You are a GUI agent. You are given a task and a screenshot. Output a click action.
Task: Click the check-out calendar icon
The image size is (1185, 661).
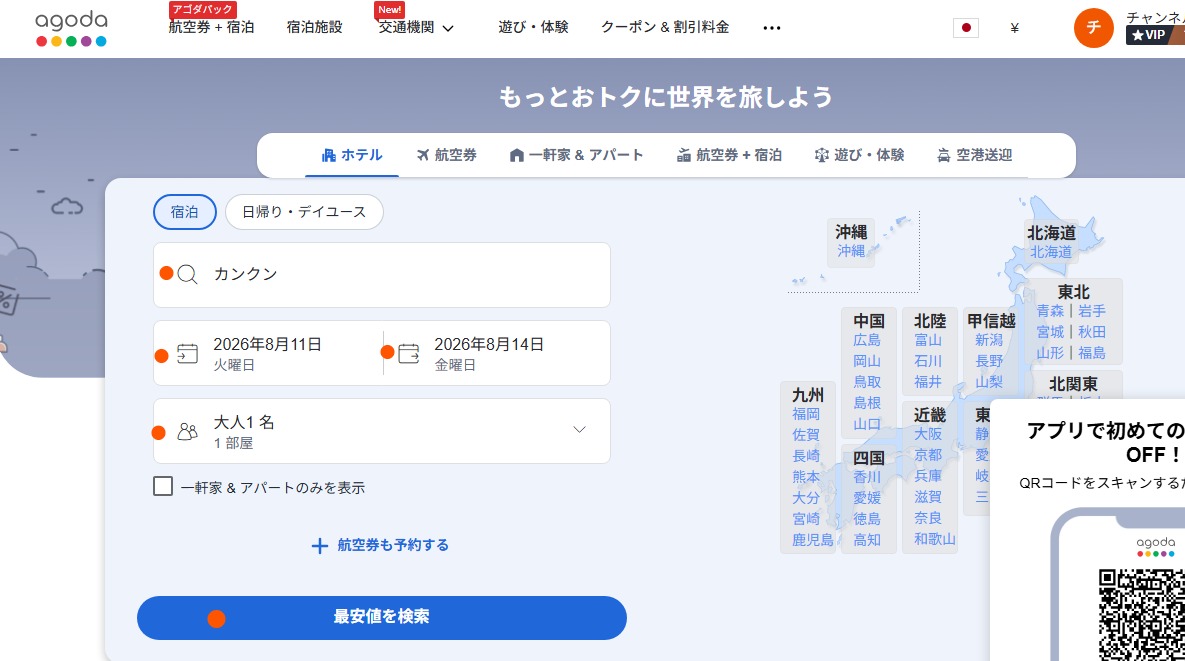[408, 354]
